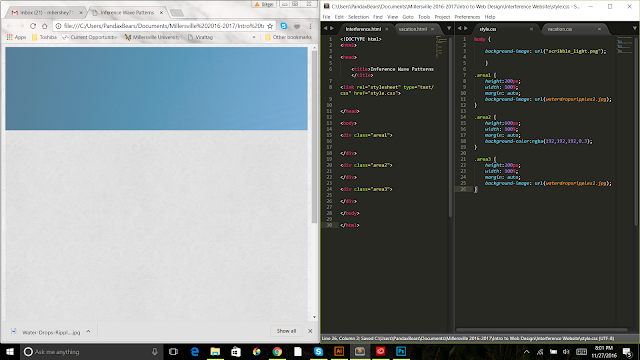
Task: Switch to the vacation.html editor tab
Action: pyautogui.click(x=413, y=29)
